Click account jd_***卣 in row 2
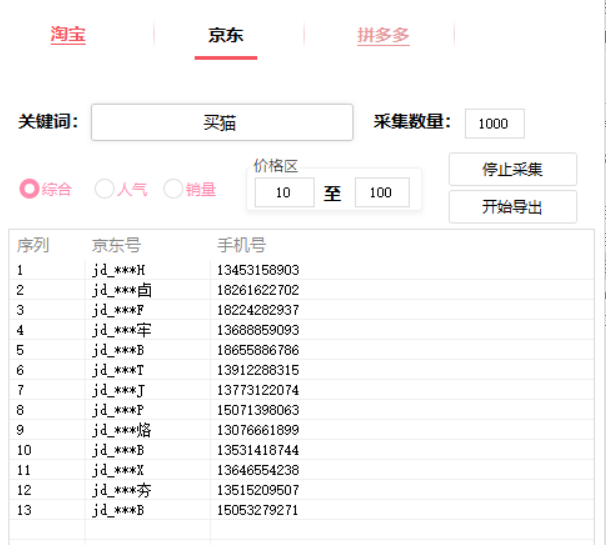The image size is (606, 545). coord(122,290)
